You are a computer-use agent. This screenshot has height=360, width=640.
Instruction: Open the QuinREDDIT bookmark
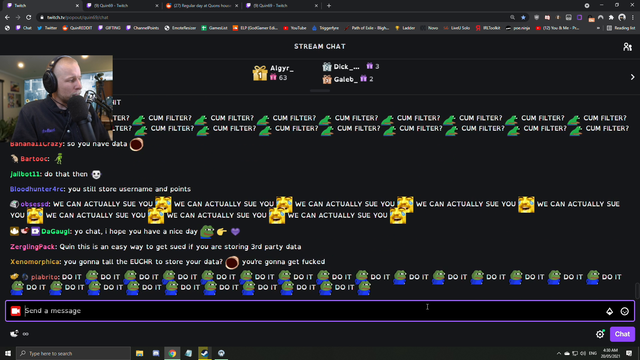coord(78,28)
